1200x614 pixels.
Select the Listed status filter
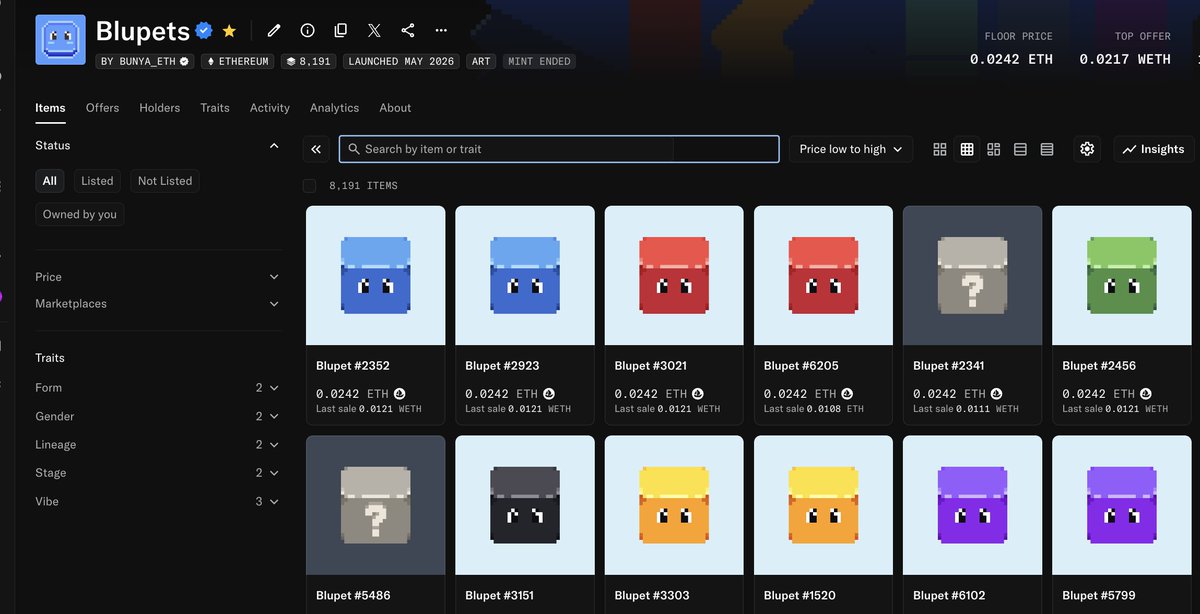pyautogui.click(x=97, y=181)
